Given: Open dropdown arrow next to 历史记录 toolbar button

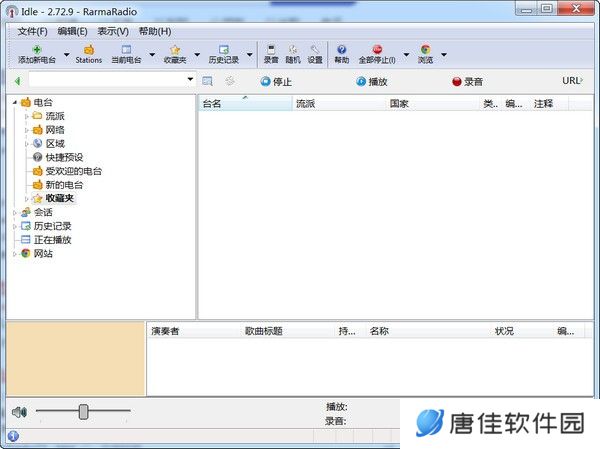Looking at the screenshot, I should tap(249, 54).
